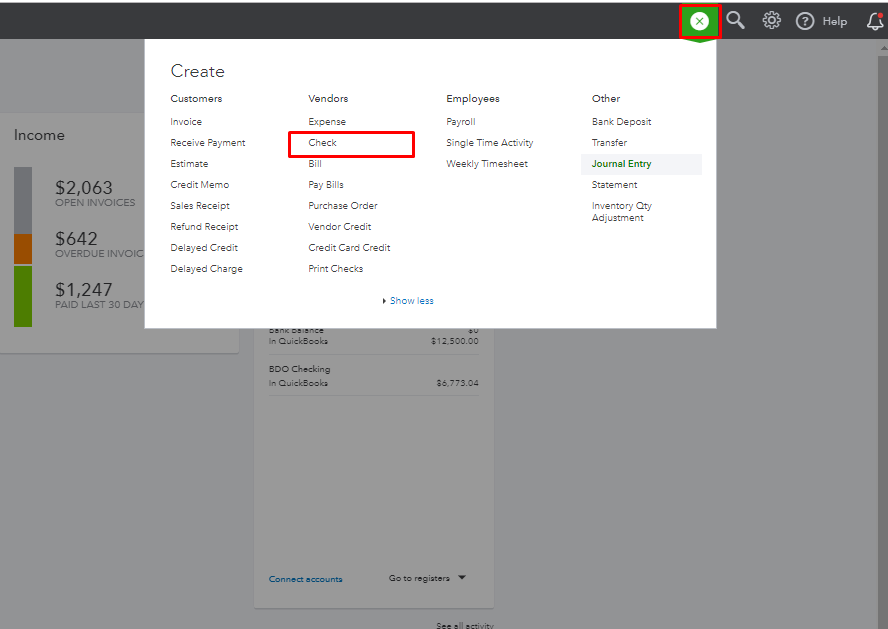Click the Connect accounts link
Viewport: 888px width, 629px height.
[x=306, y=579]
